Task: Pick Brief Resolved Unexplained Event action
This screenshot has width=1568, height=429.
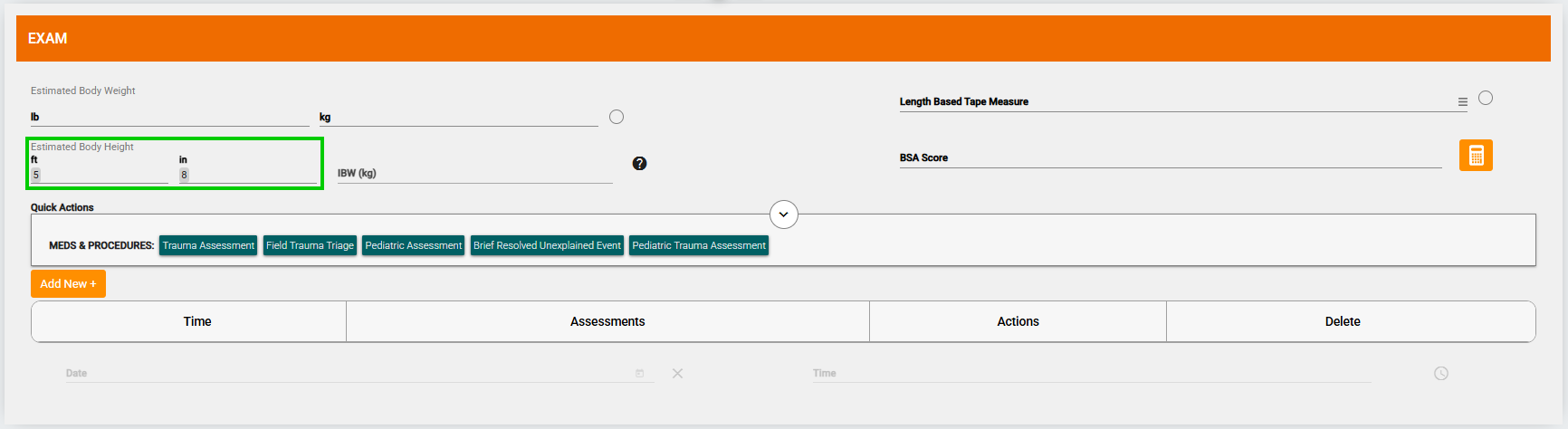Action: (547, 245)
